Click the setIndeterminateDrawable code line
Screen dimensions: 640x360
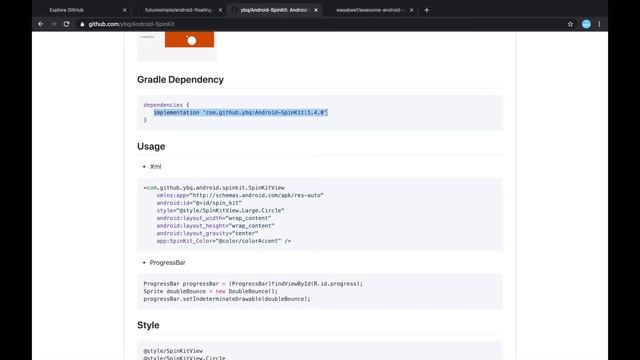coord(227,299)
